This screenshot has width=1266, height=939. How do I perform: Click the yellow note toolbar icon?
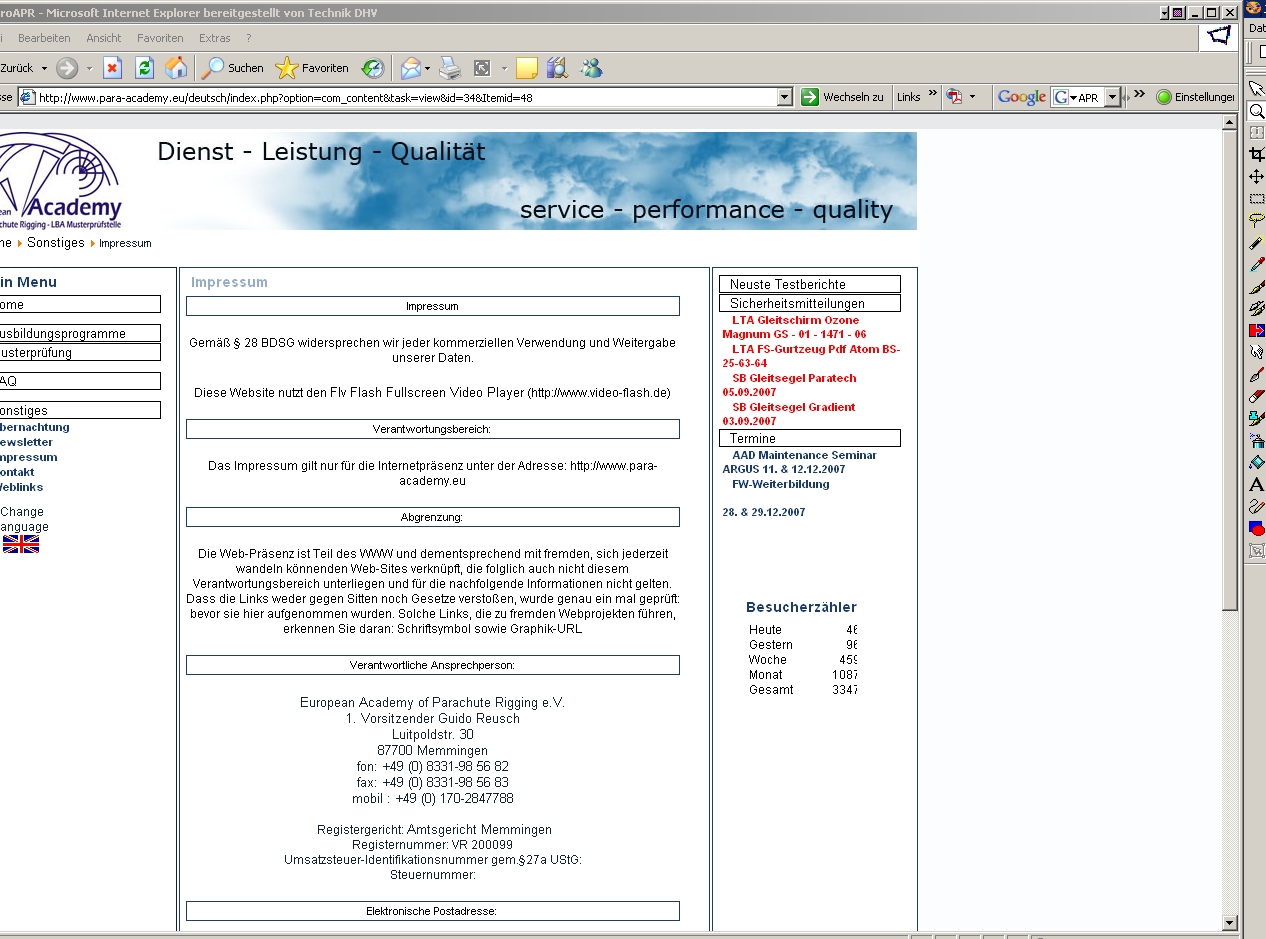(x=527, y=68)
